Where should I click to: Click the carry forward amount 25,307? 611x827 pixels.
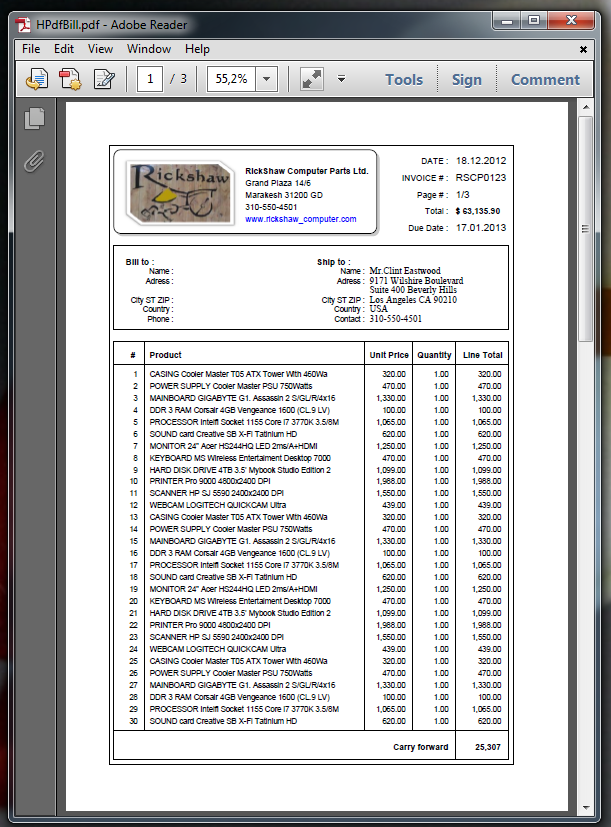(x=488, y=747)
